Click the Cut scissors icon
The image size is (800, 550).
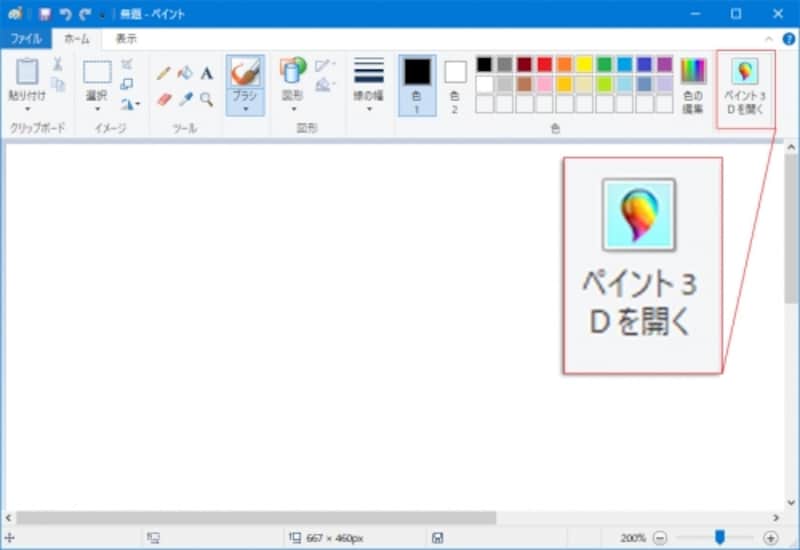coord(58,64)
